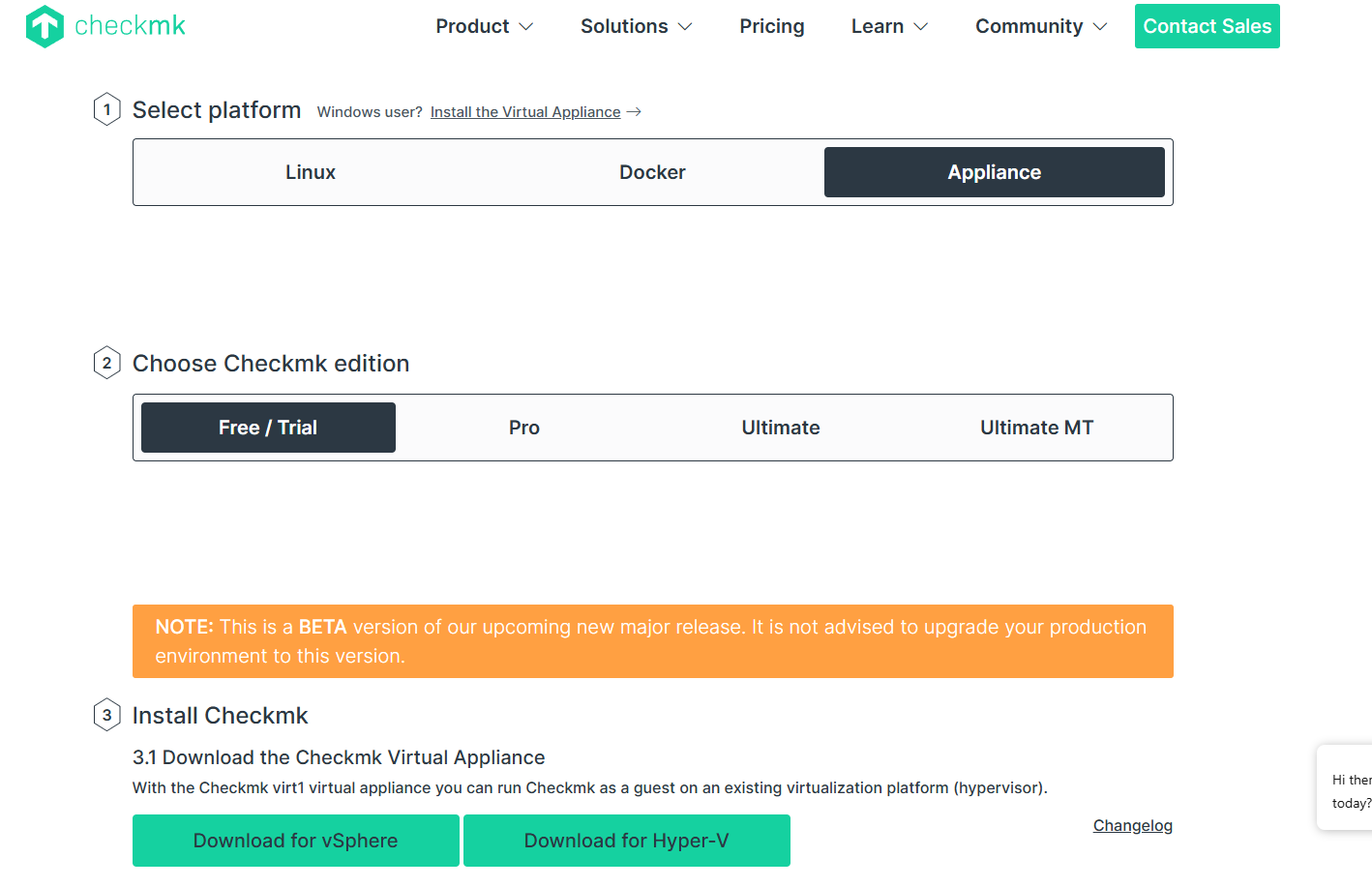Viewport: 1372px width, 887px height.
Task: Click Download for vSphere
Action: coord(296,841)
